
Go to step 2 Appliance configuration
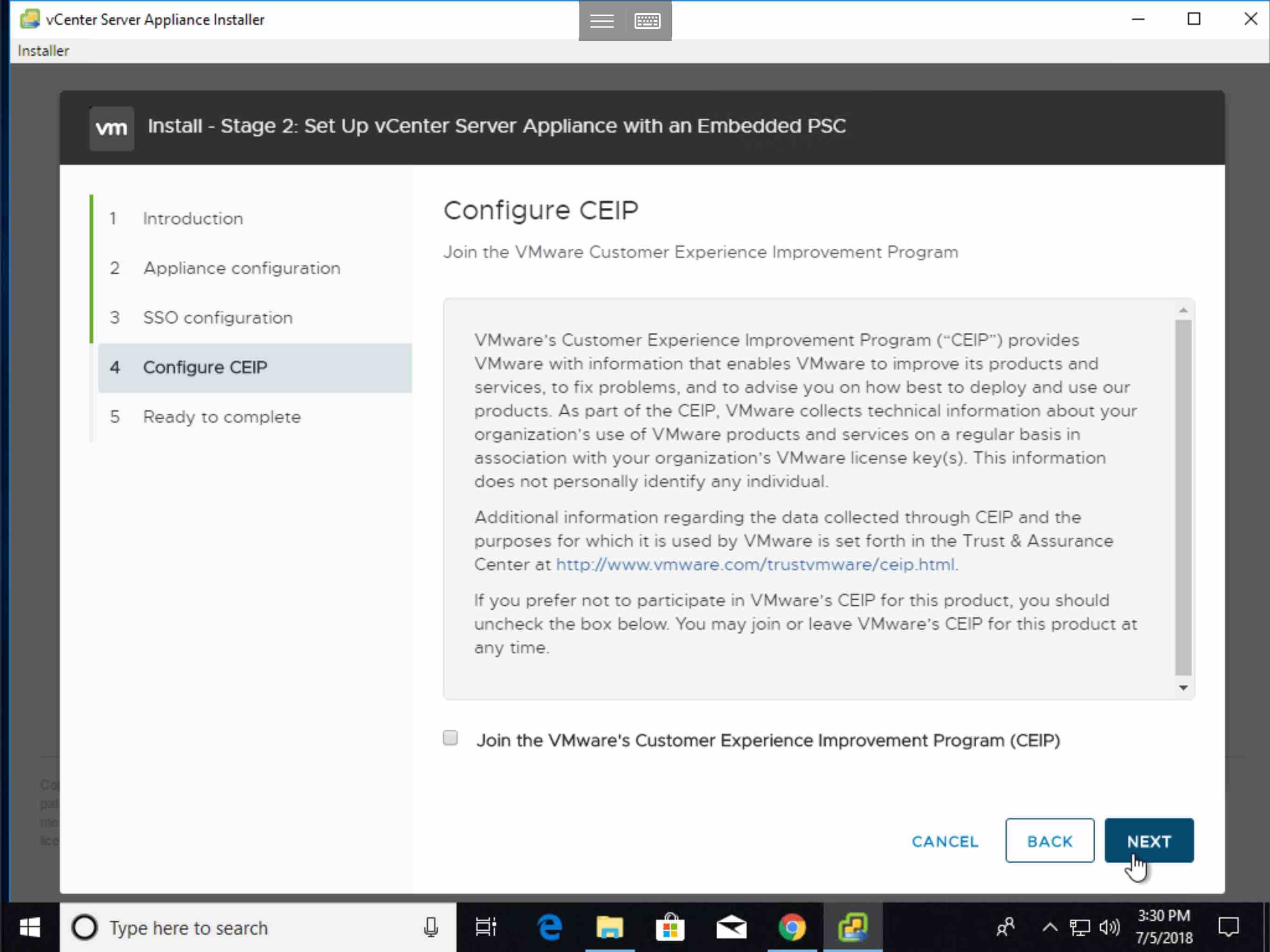pyautogui.click(x=254, y=268)
